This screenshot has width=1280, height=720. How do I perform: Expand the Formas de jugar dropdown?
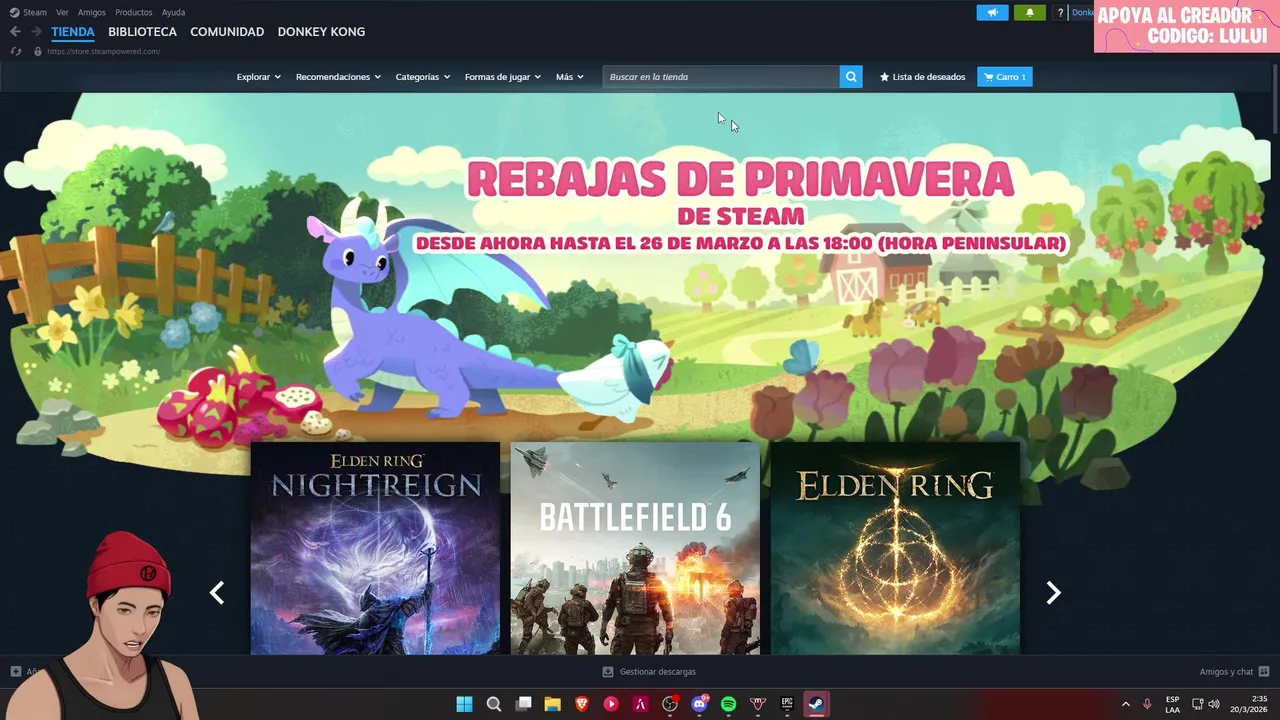[x=502, y=77]
